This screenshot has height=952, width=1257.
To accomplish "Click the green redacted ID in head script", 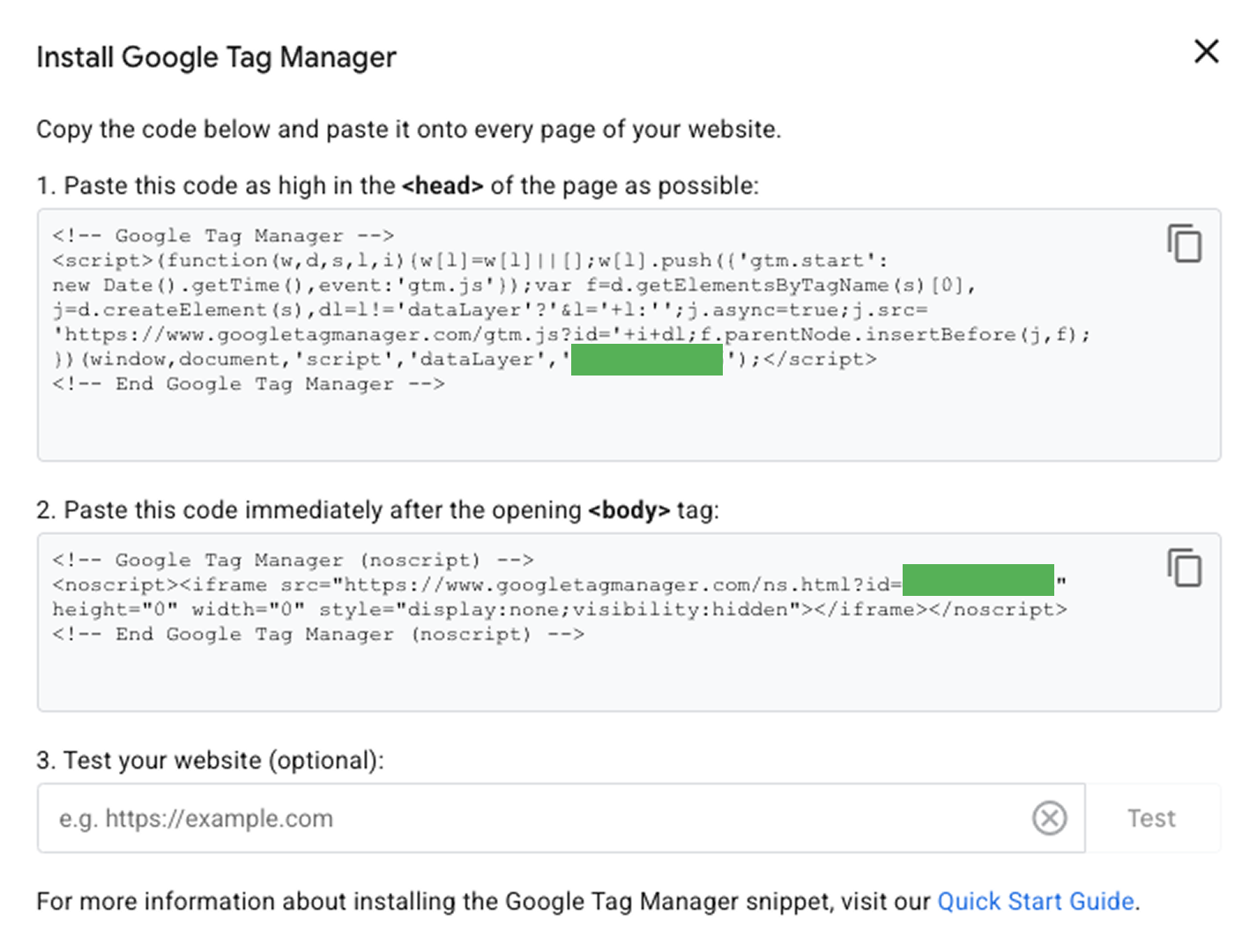I will [x=646, y=360].
